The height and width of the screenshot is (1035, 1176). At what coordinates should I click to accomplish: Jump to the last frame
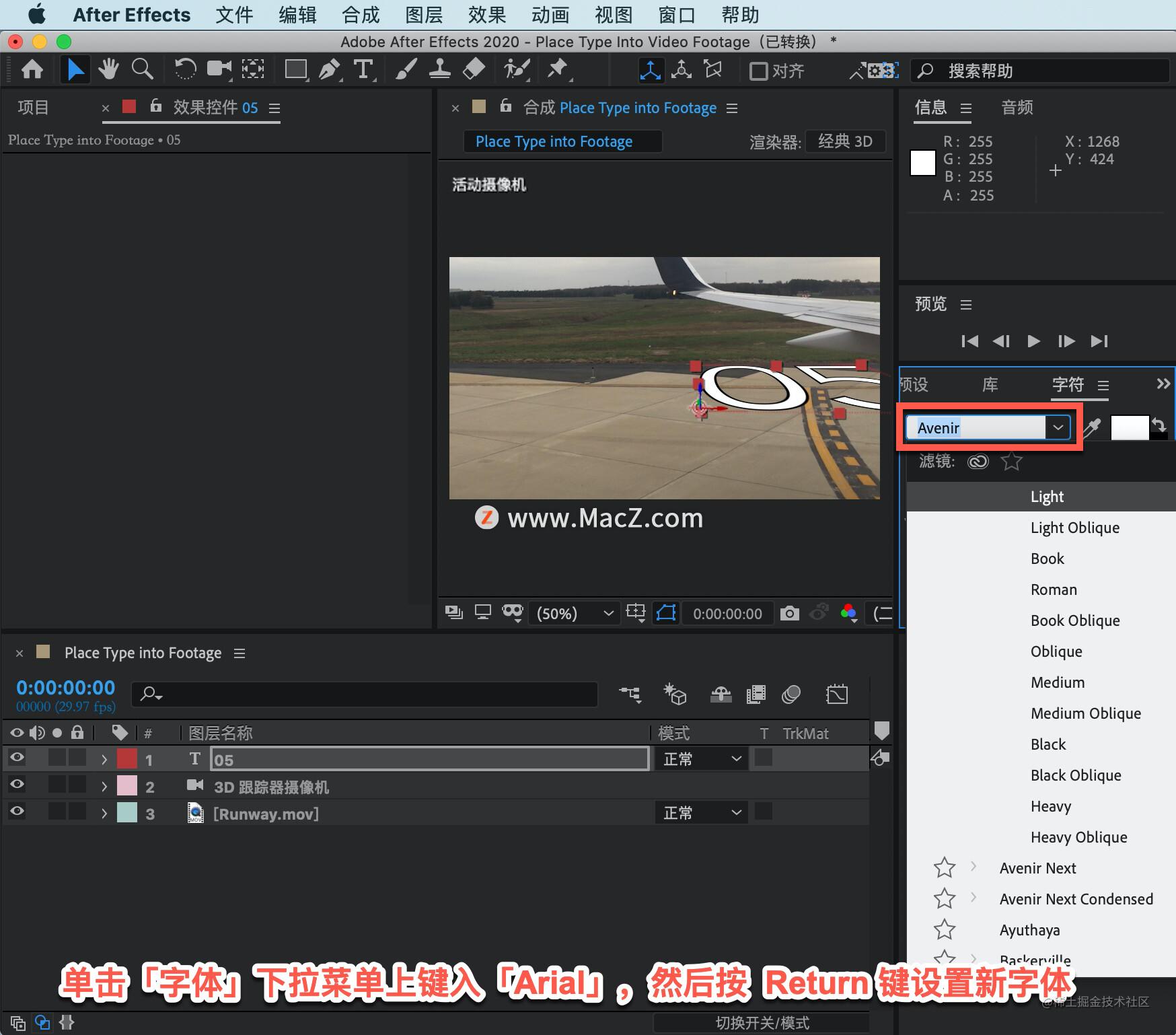pos(1099,341)
